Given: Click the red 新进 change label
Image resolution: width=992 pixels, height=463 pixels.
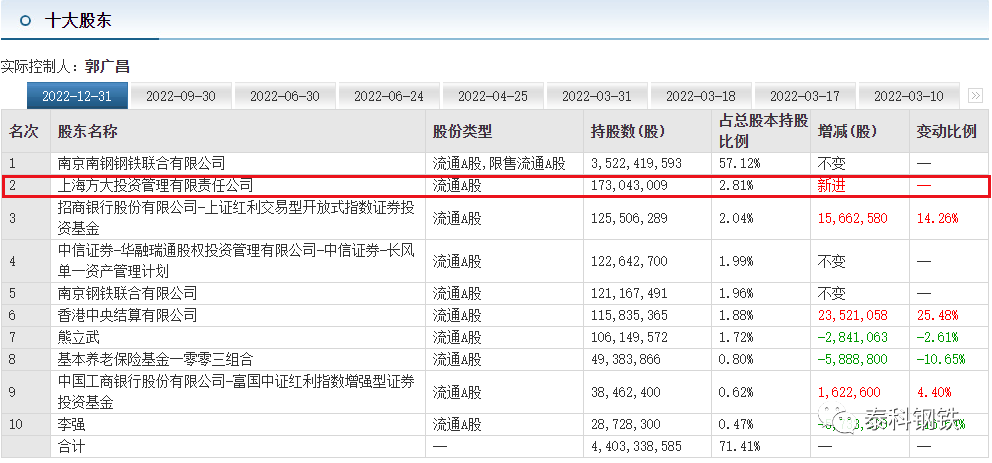Looking at the screenshot, I should tap(831, 185).
